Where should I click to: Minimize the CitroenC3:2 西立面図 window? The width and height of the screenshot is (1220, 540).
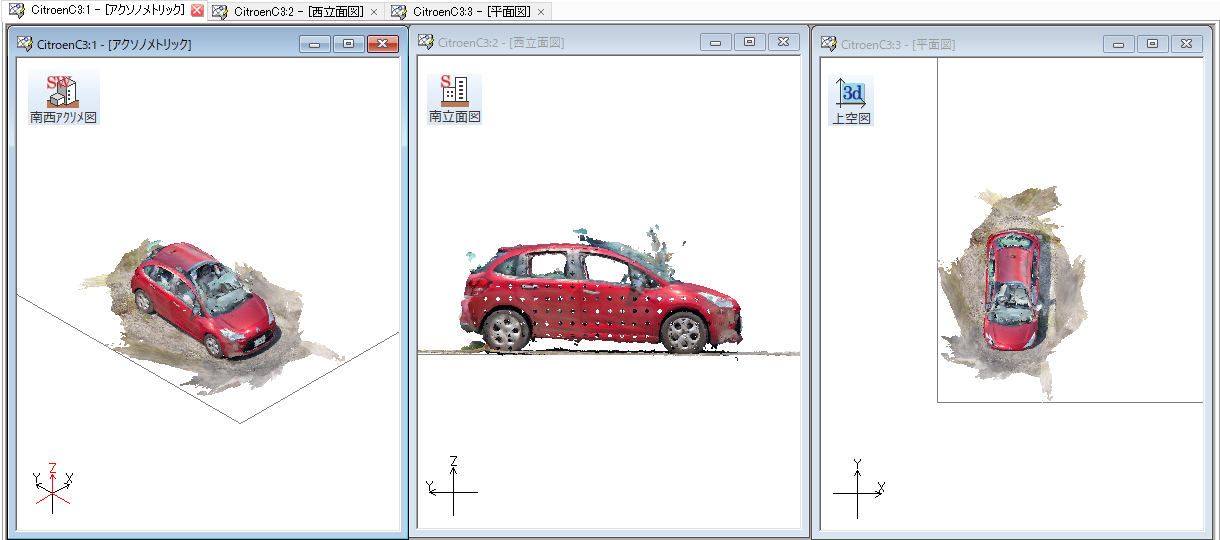[716, 42]
